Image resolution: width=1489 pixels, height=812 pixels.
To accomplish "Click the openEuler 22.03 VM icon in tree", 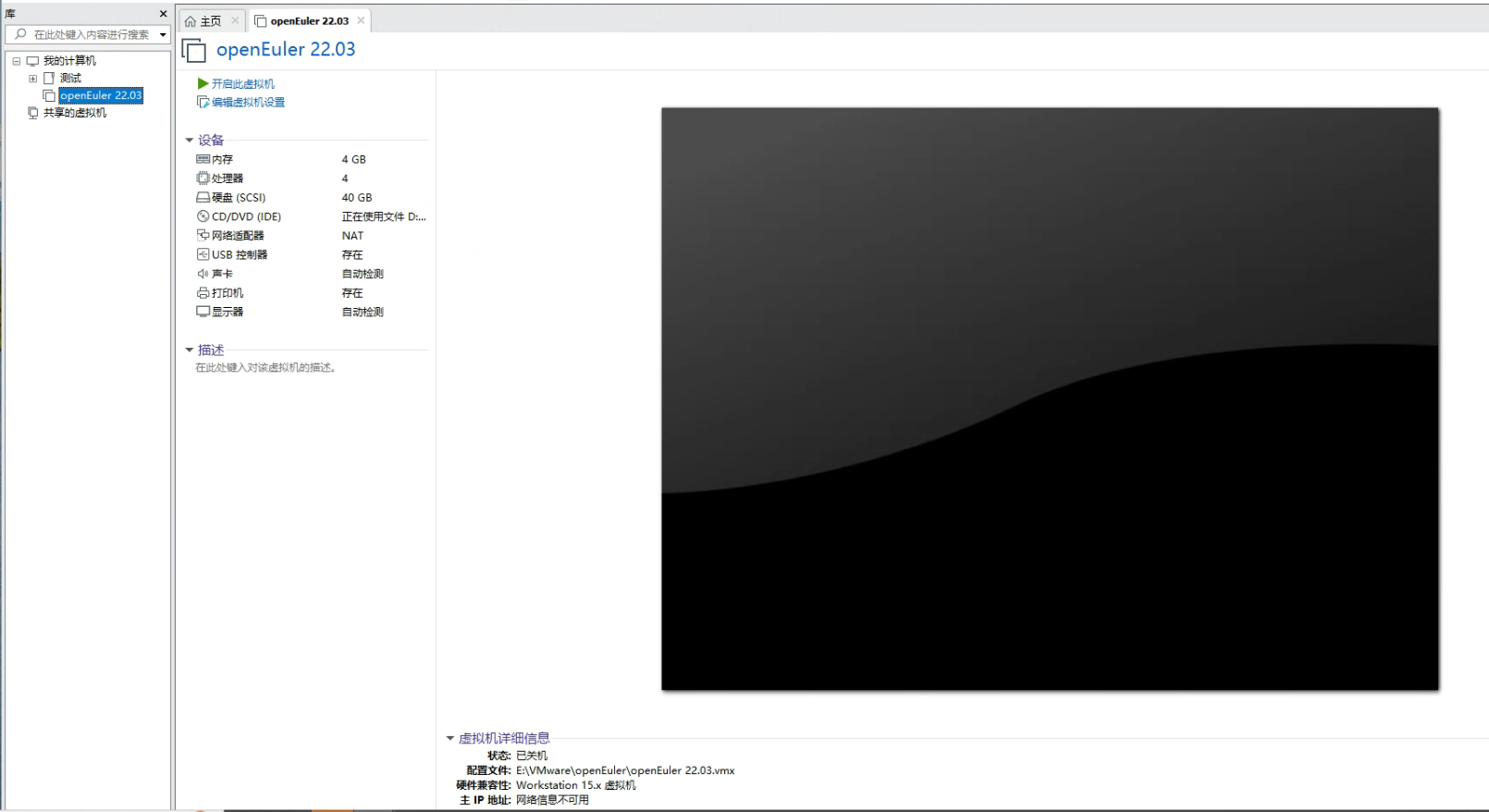I will pyautogui.click(x=50, y=95).
